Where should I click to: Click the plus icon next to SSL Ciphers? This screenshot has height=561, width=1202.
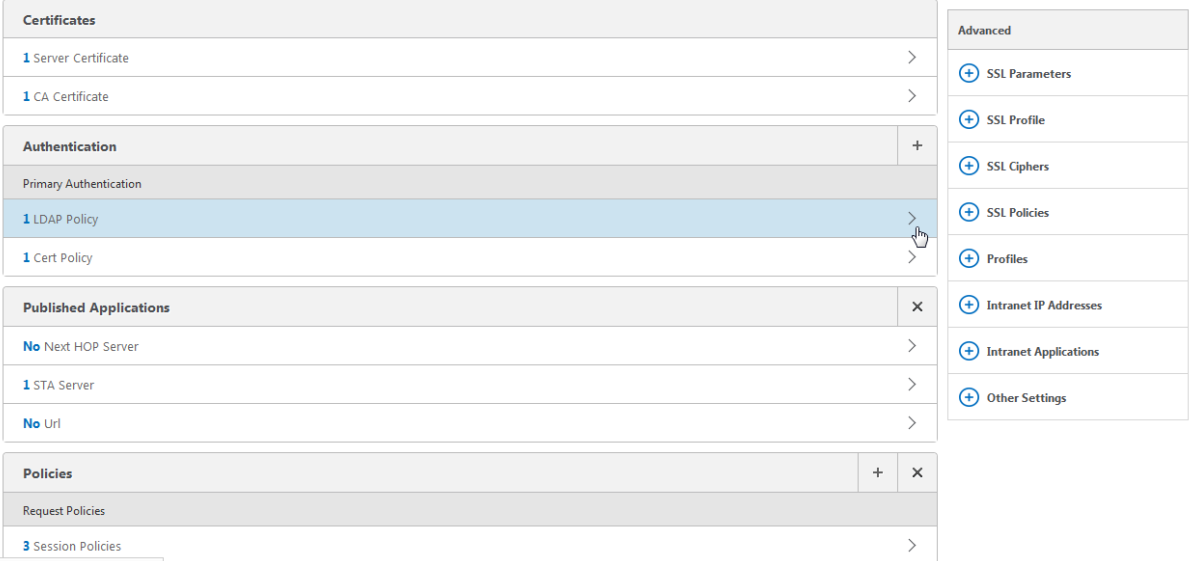[x=968, y=166]
